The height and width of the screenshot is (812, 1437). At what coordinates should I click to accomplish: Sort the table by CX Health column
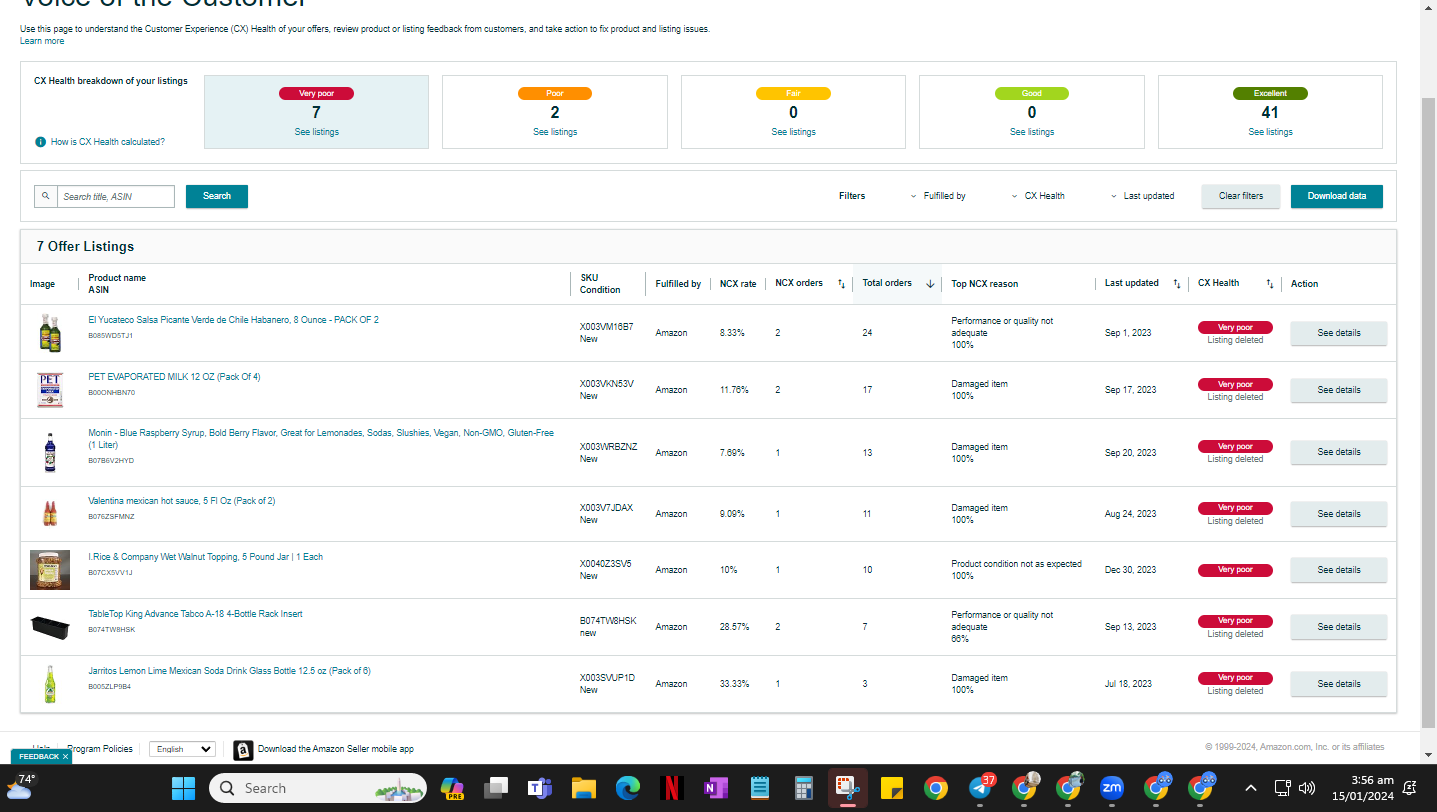pos(1270,284)
